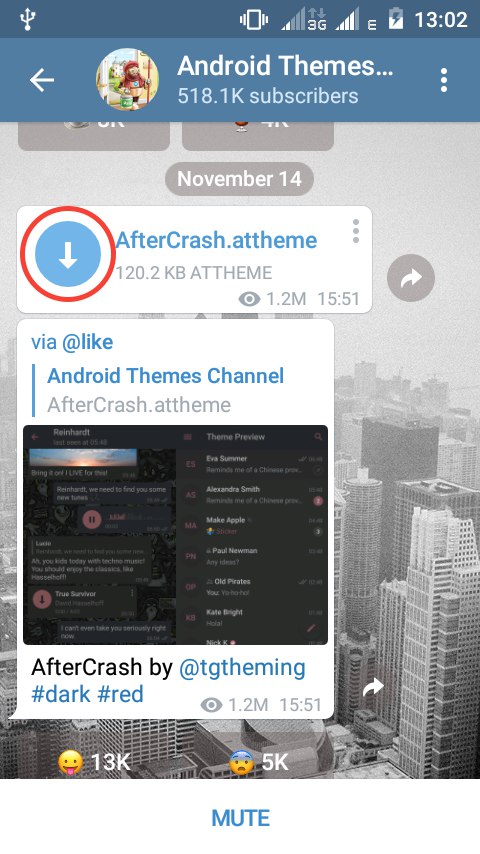View the AfterCrash theme preview image
The height and width of the screenshot is (854, 480).
[x=175, y=535]
